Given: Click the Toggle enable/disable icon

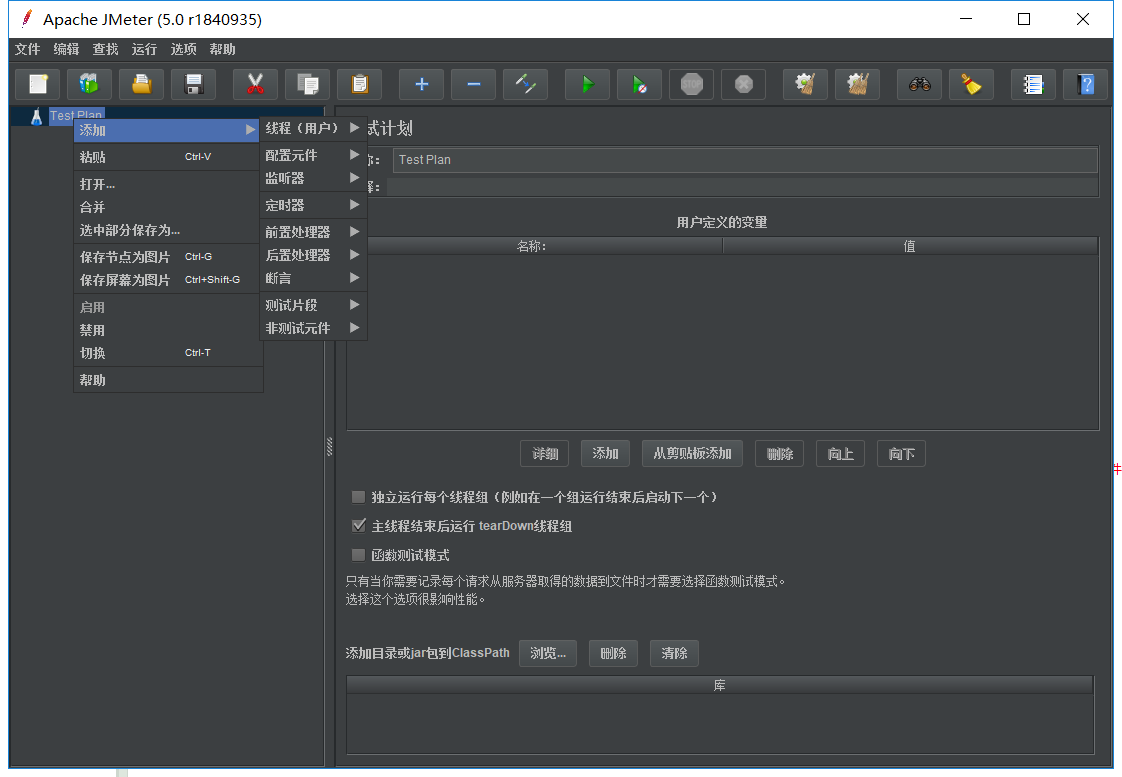Looking at the screenshot, I should [x=525, y=84].
